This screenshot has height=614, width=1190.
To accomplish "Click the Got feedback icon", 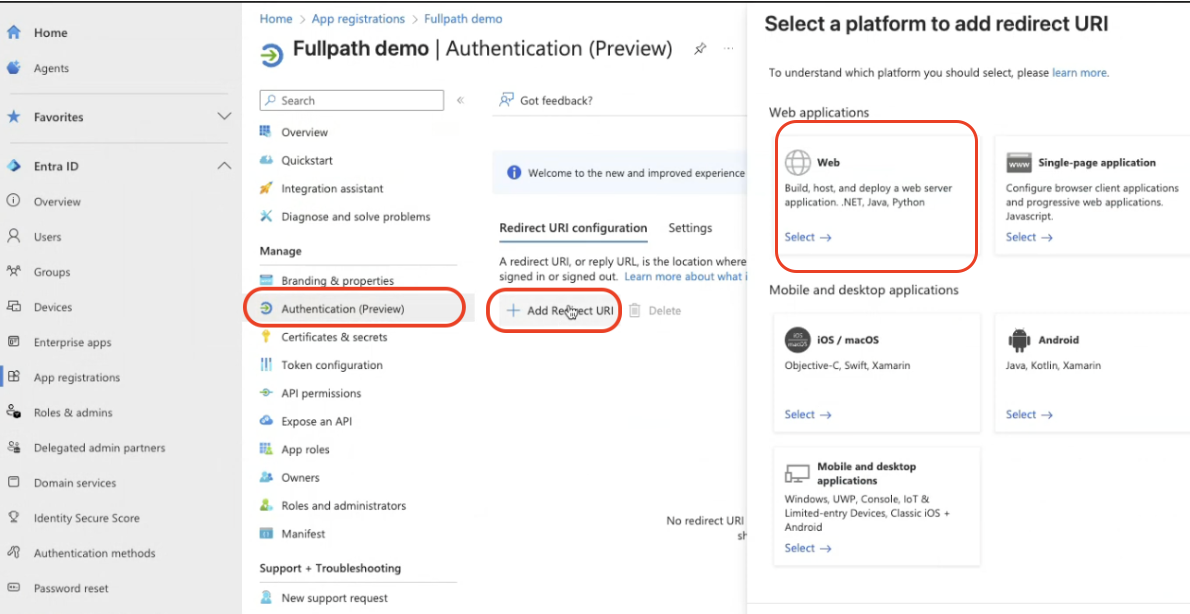I will 506,100.
